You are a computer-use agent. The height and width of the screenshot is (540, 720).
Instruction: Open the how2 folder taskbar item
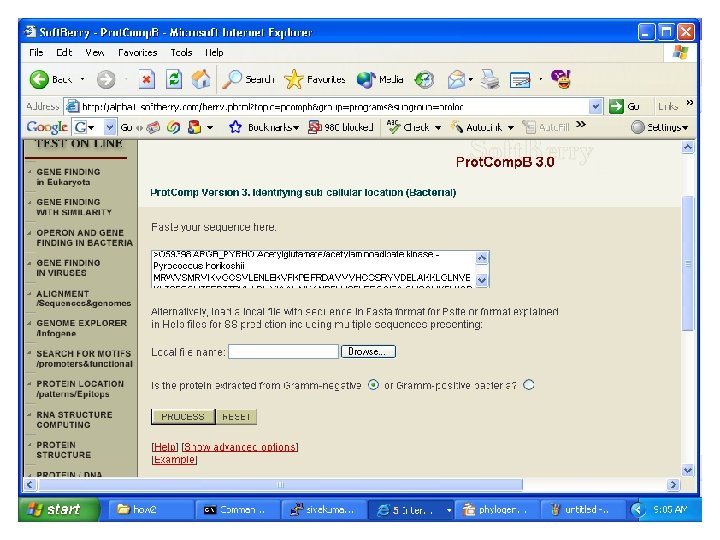pos(151,510)
